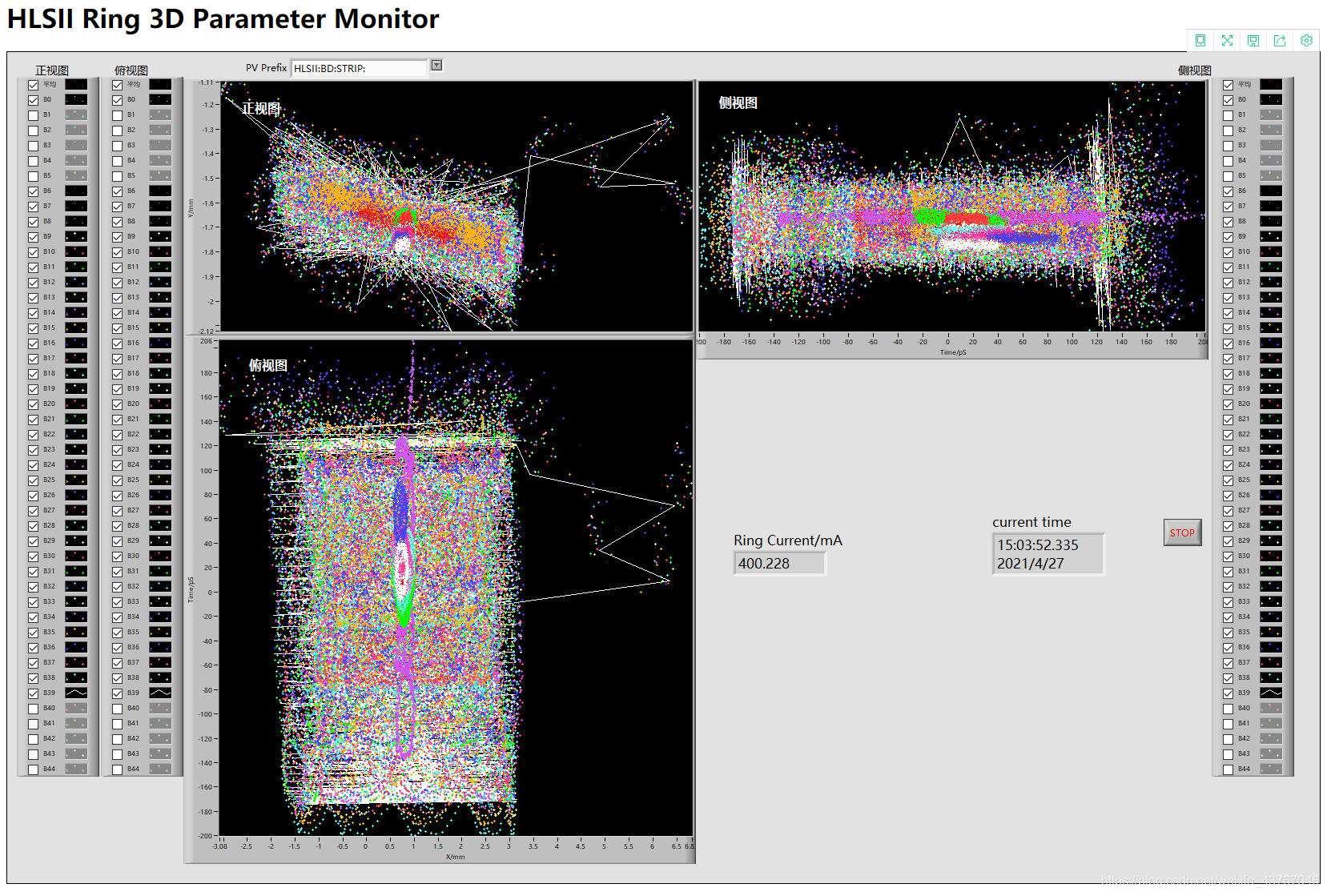This screenshot has height=896, width=1327.
Task: Click the HLSII Ring 3D Parameter Monitor title
Action: click(223, 18)
